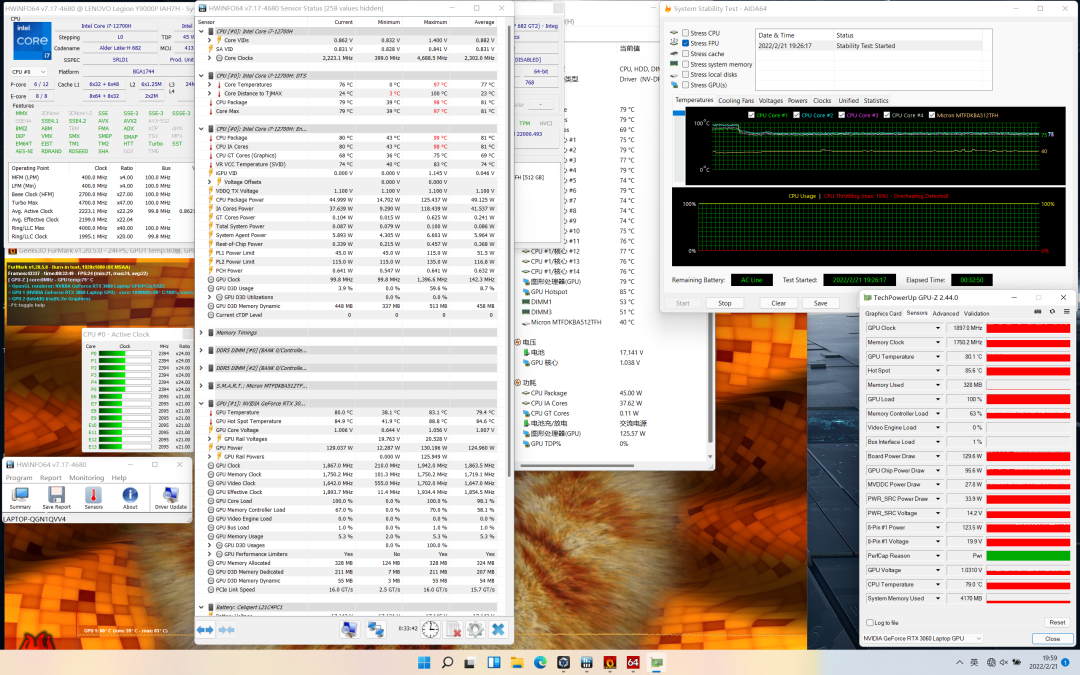Viewport: 1080px width, 675px height.
Task: Enable the Stress CPU checkbox
Action: [x=685, y=33]
